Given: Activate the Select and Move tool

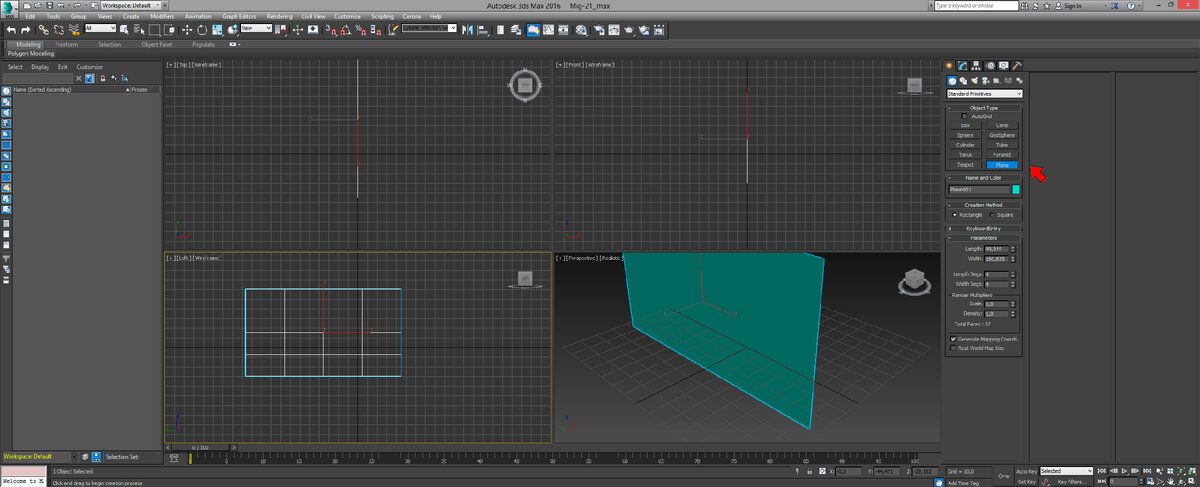Looking at the screenshot, I should [x=187, y=30].
